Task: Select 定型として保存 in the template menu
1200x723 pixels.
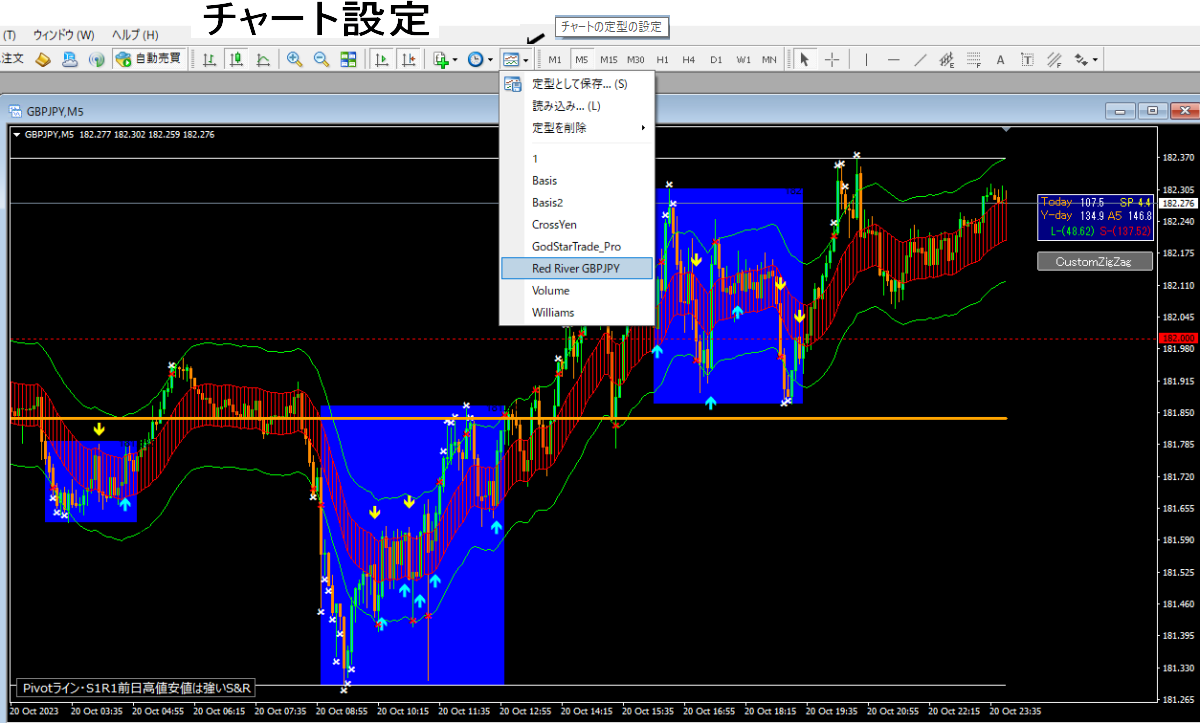Action: [579, 84]
